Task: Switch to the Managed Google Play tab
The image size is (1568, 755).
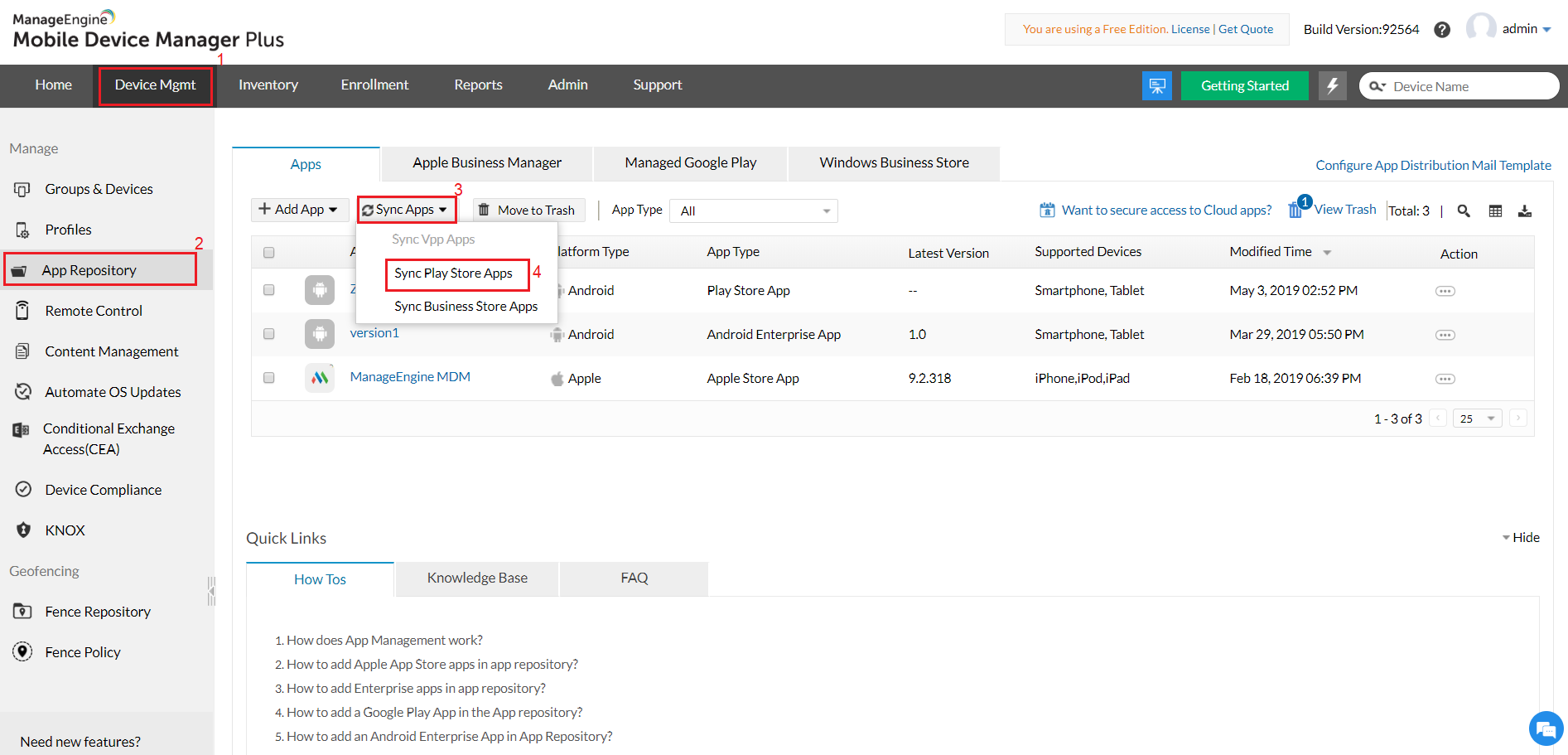Action: click(x=690, y=163)
